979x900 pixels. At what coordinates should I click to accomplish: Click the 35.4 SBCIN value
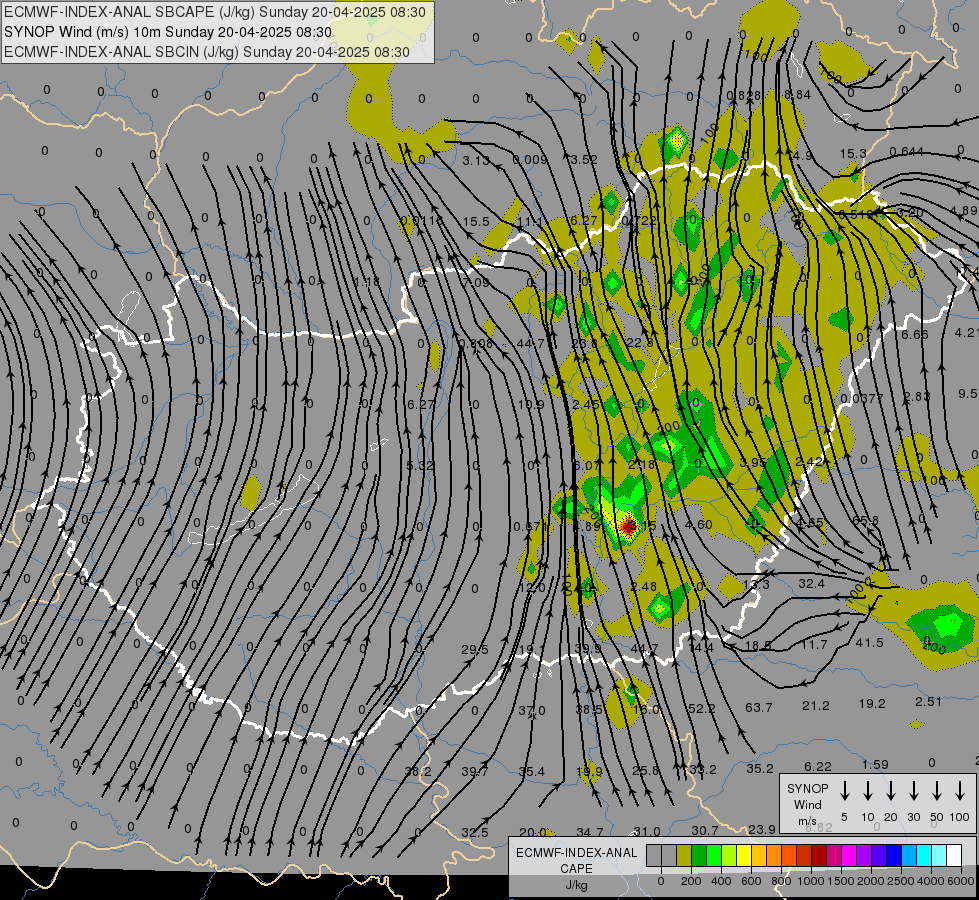click(x=531, y=772)
